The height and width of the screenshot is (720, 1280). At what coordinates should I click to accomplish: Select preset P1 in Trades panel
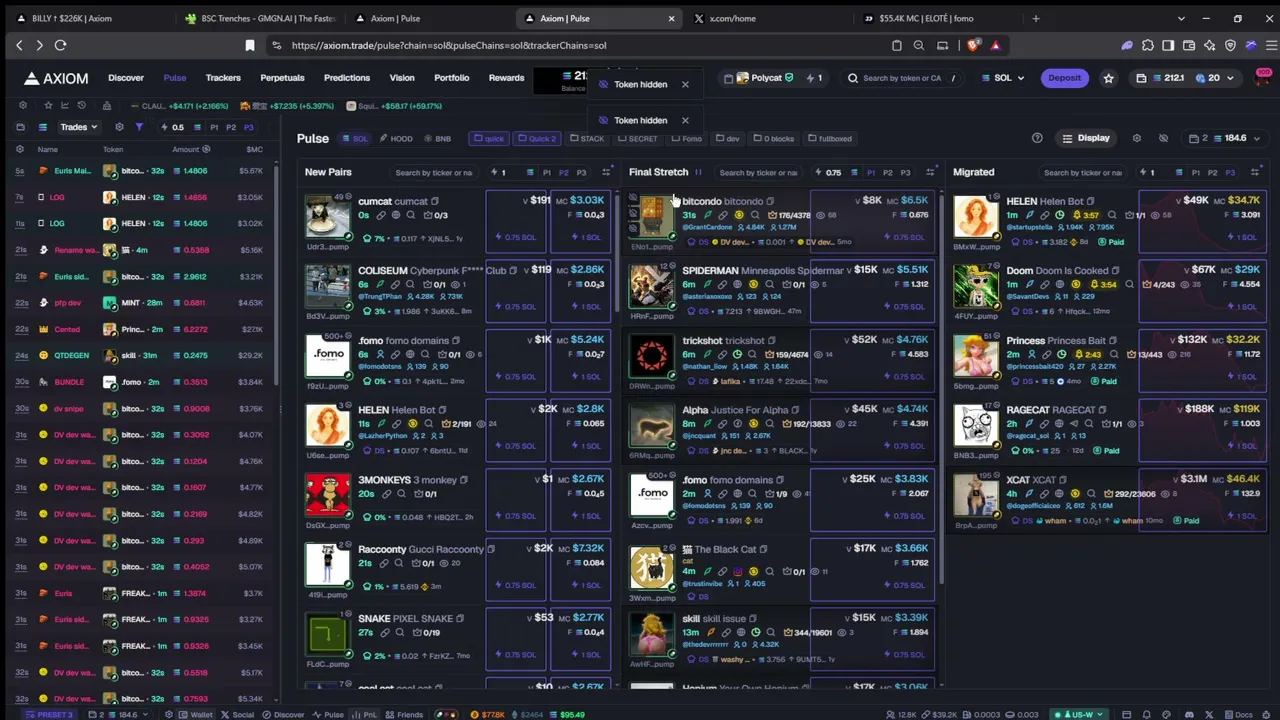(213, 127)
